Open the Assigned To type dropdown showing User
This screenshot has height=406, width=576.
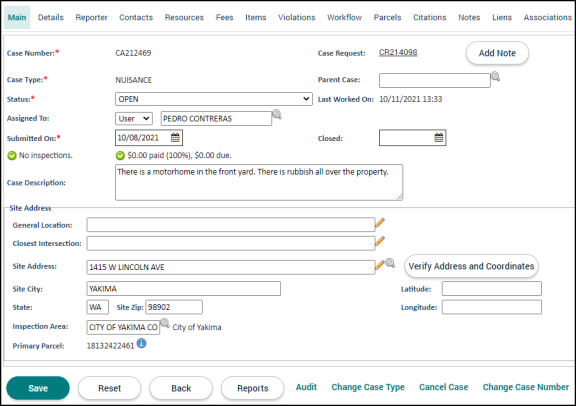[134, 119]
